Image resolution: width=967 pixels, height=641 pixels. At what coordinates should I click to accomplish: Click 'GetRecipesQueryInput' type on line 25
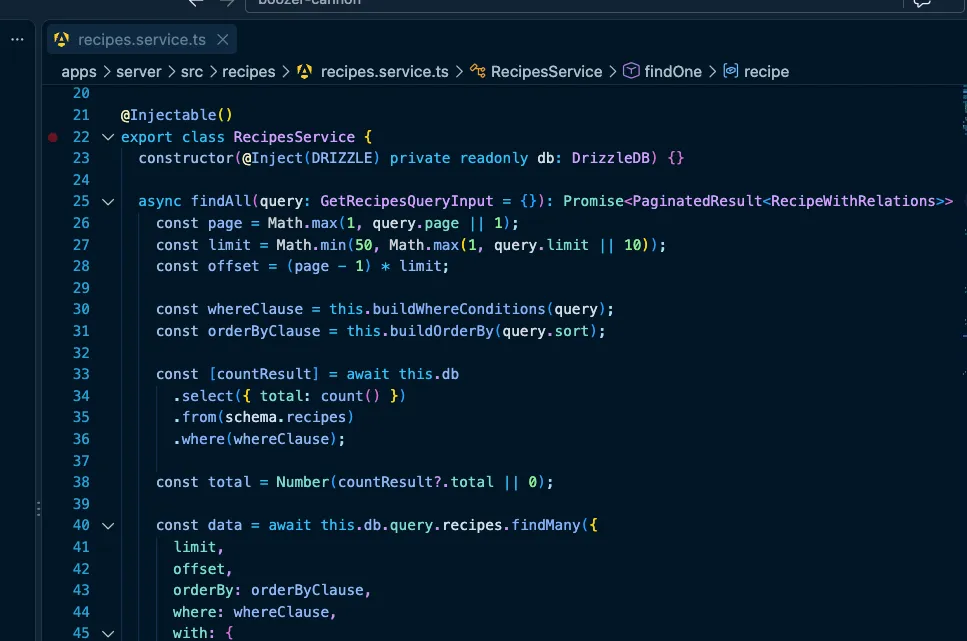tap(406, 201)
